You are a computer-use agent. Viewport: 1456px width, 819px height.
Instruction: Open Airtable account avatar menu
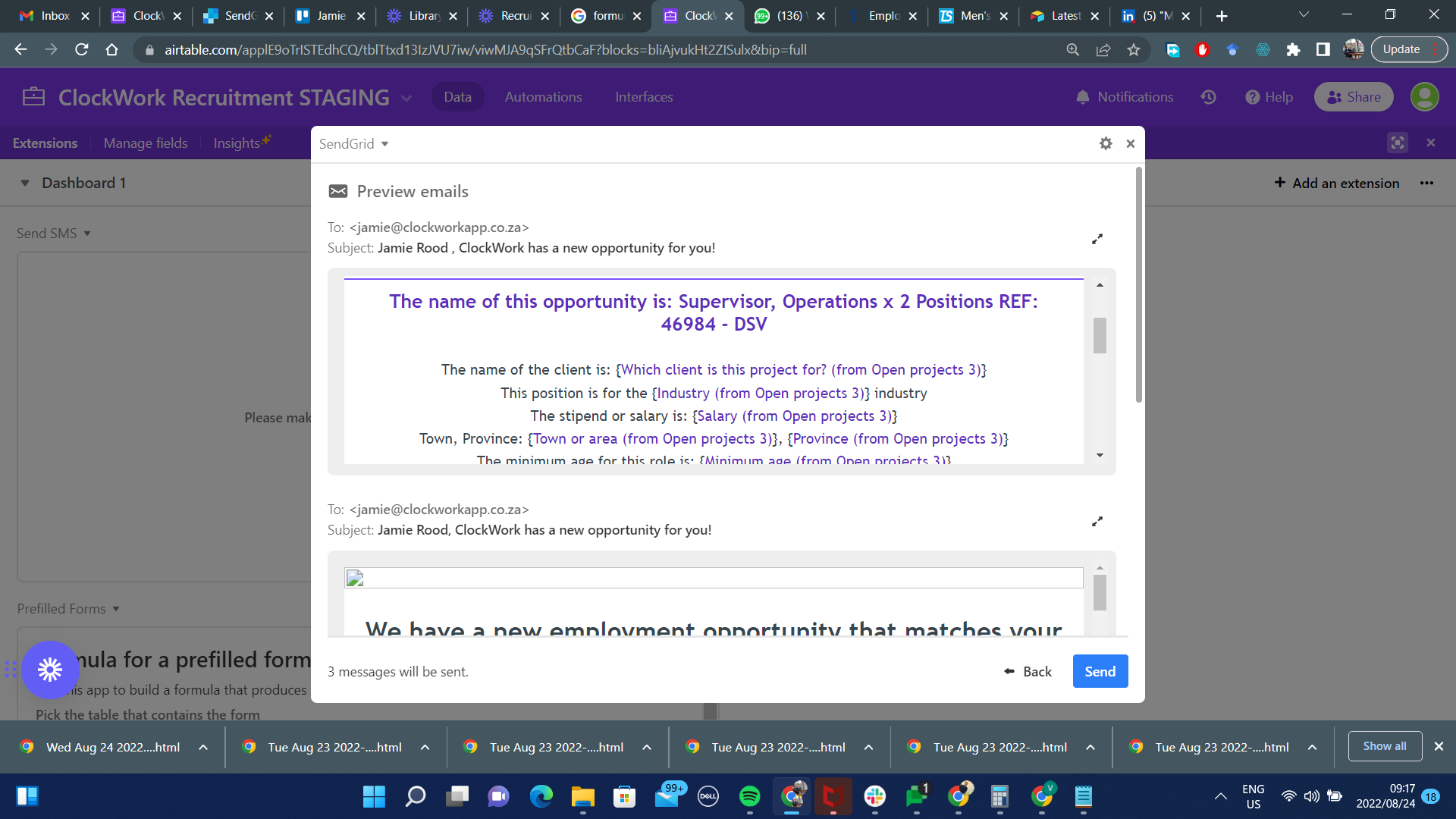(x=1425, y=97)
